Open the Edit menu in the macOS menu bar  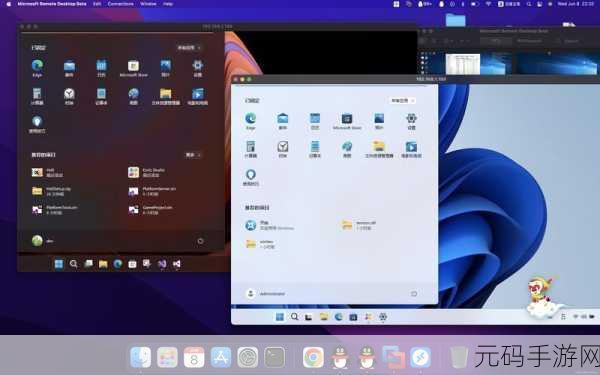97,4
